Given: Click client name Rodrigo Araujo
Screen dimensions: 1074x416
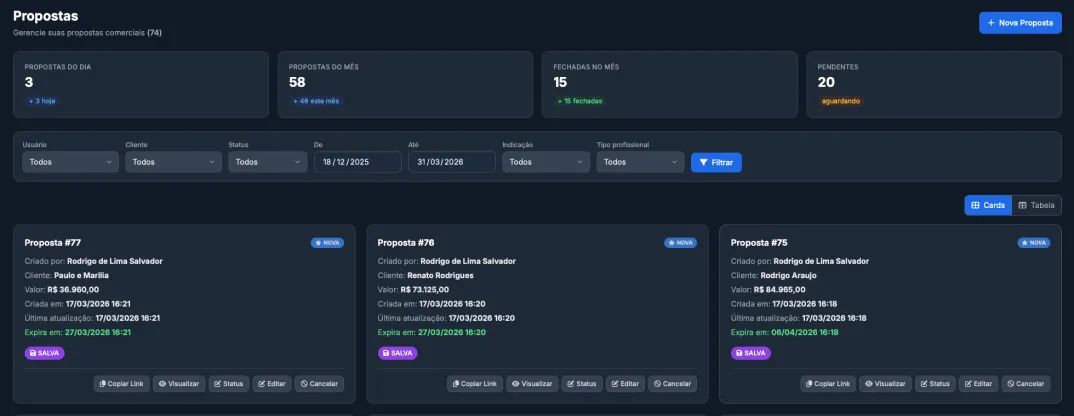Looking at the screenshot, I should point(788,276).
